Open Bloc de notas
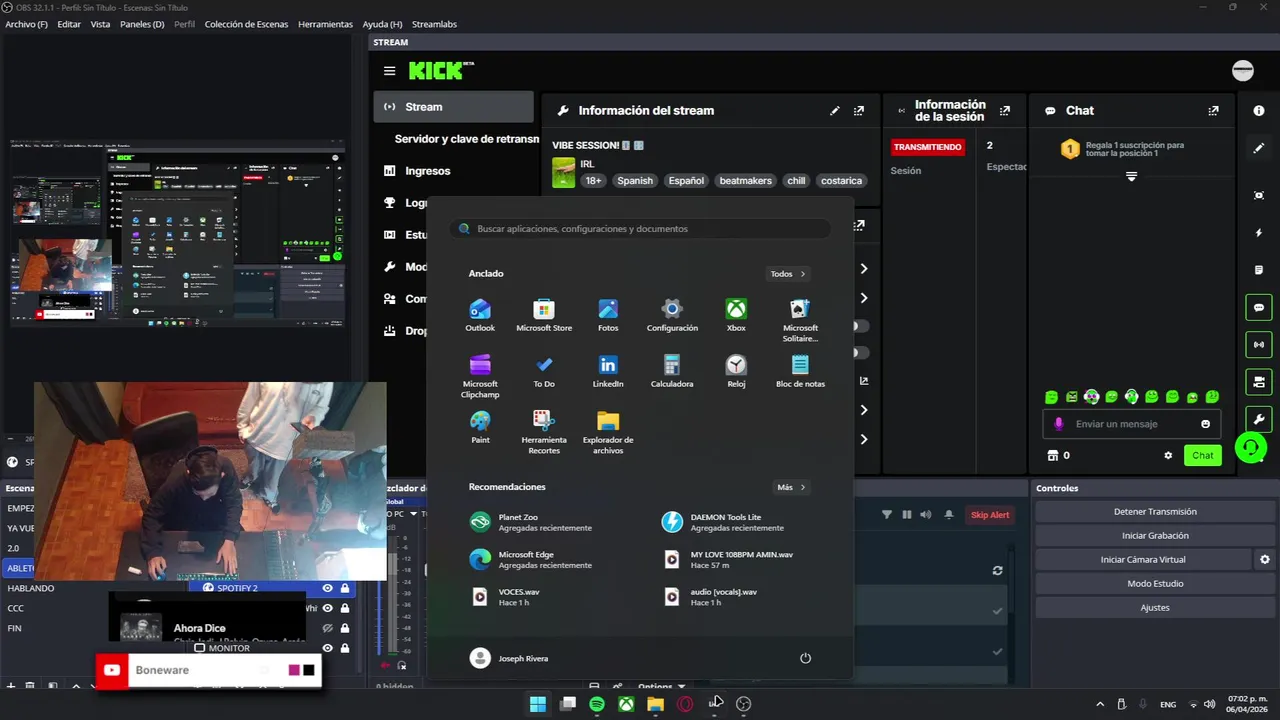 click(800, 371)
